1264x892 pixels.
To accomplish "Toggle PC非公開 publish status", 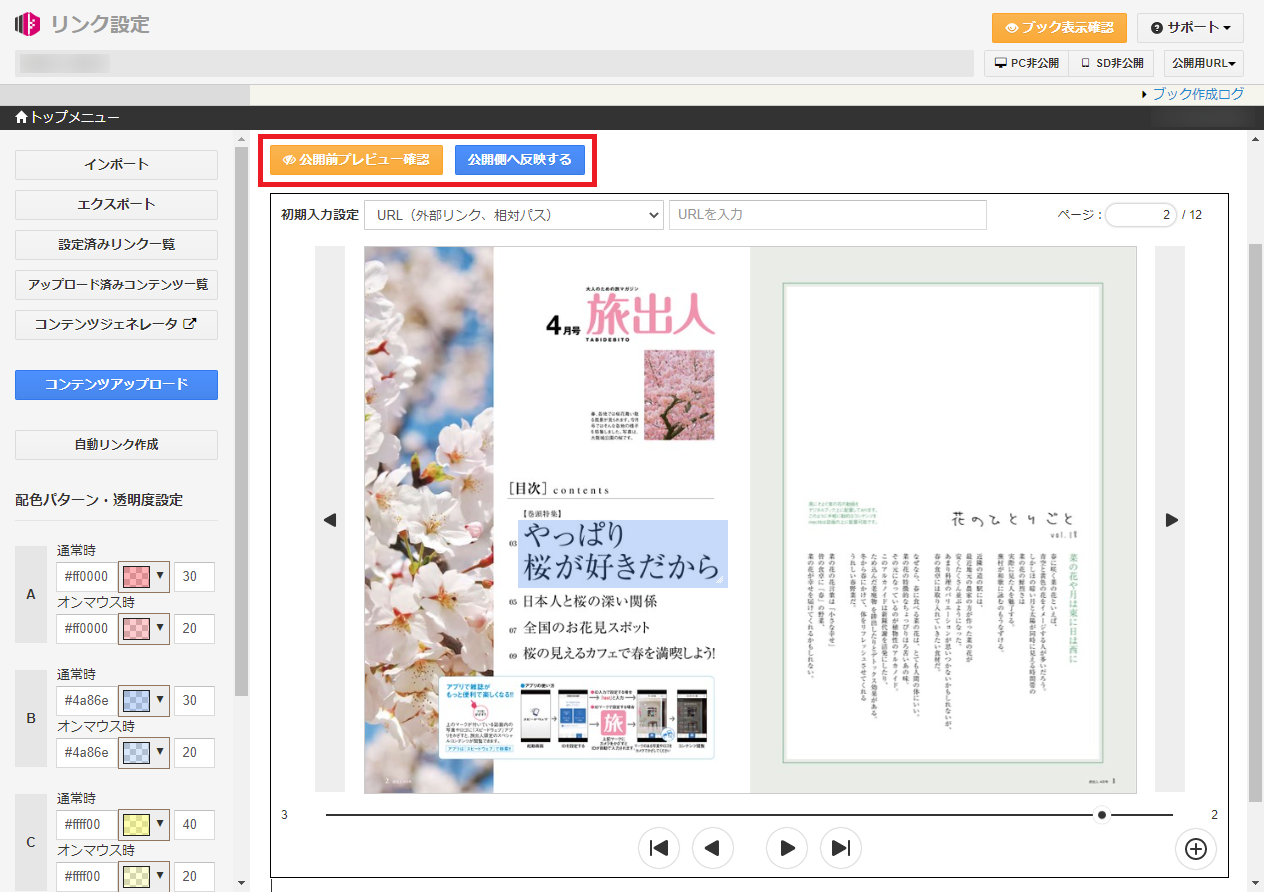I will 1026,63.
